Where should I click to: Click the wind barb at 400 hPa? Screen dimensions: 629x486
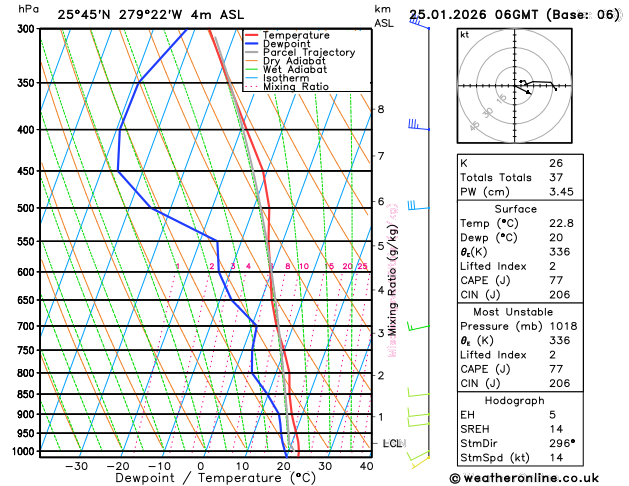click(418, 125)
